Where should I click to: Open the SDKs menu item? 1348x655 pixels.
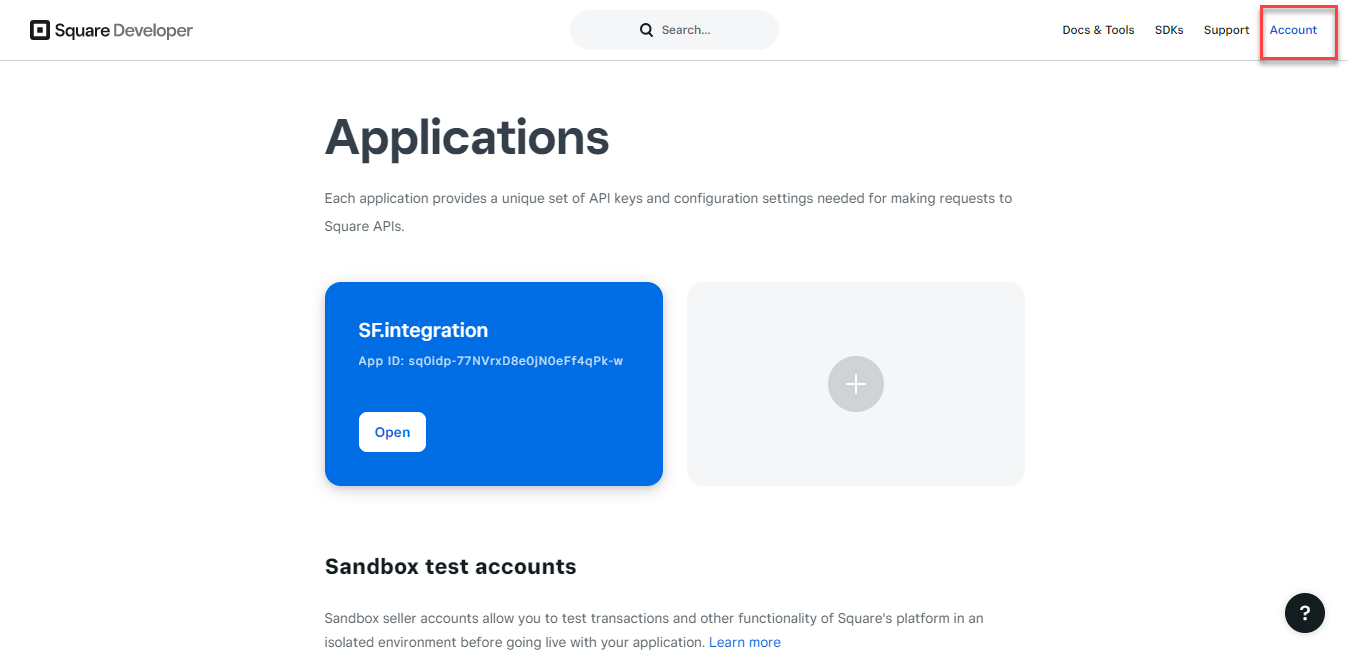click(x=1169, y=30)
